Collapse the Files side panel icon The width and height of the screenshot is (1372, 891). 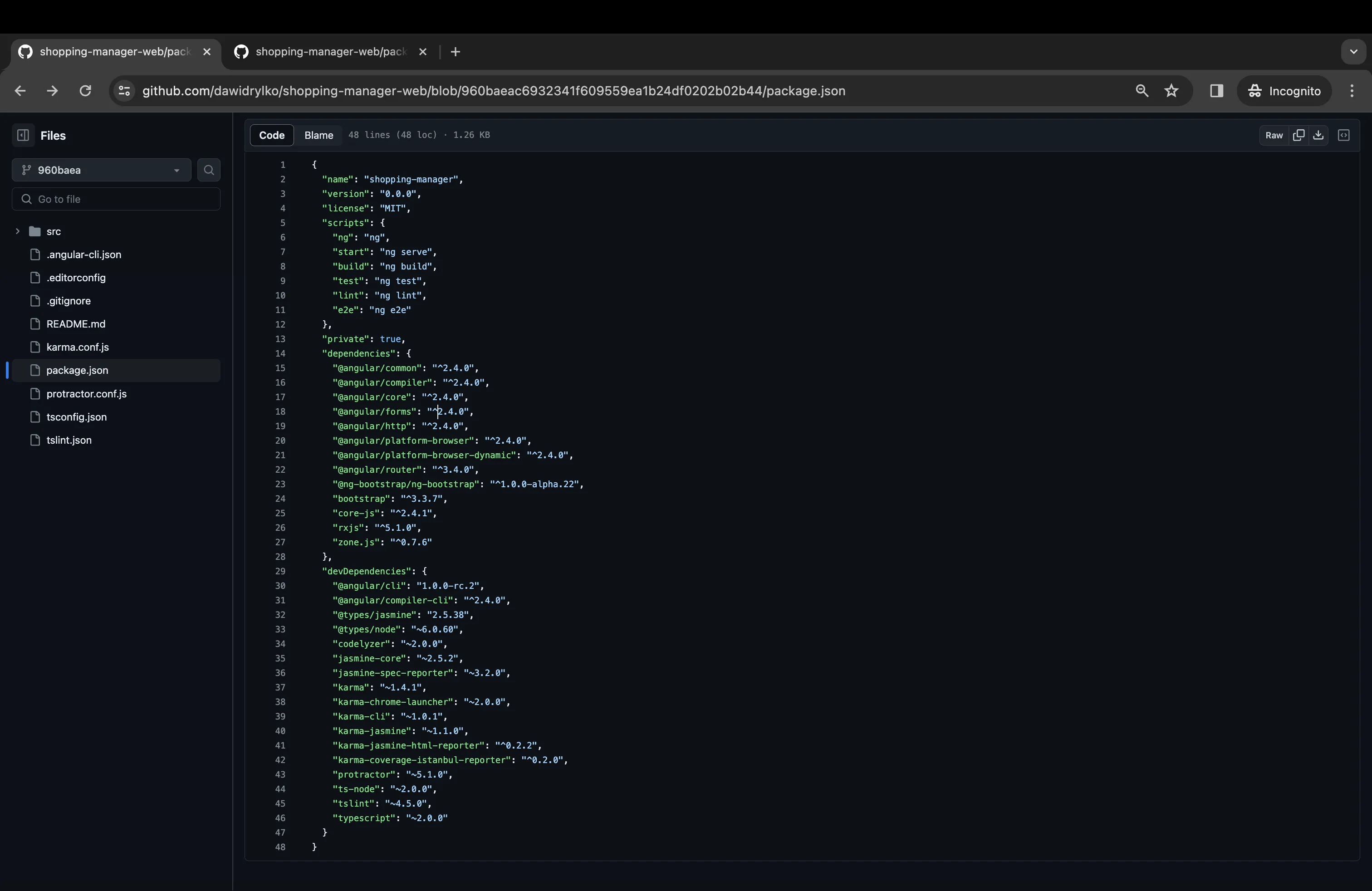23,136
